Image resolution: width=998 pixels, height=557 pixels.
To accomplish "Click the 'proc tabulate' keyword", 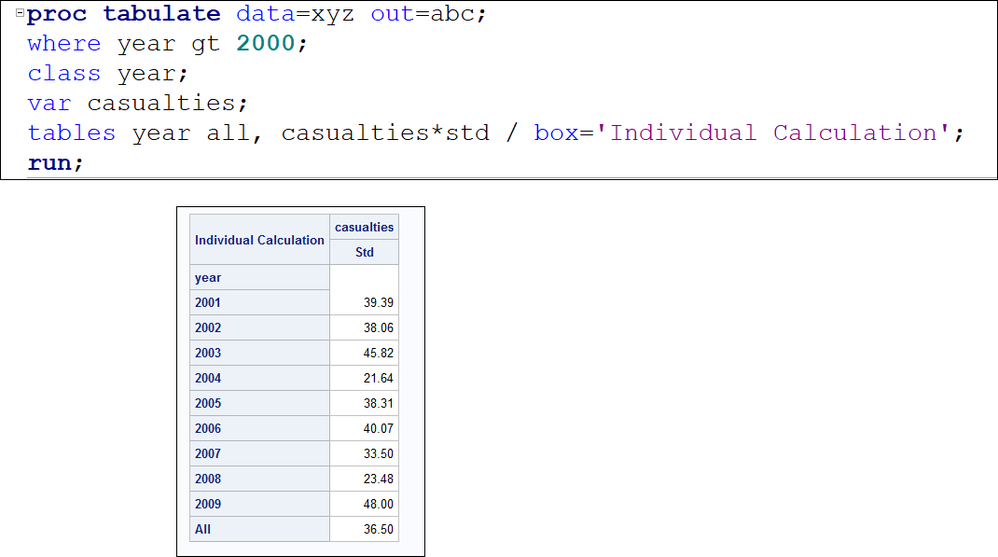I will coord(123,14).
